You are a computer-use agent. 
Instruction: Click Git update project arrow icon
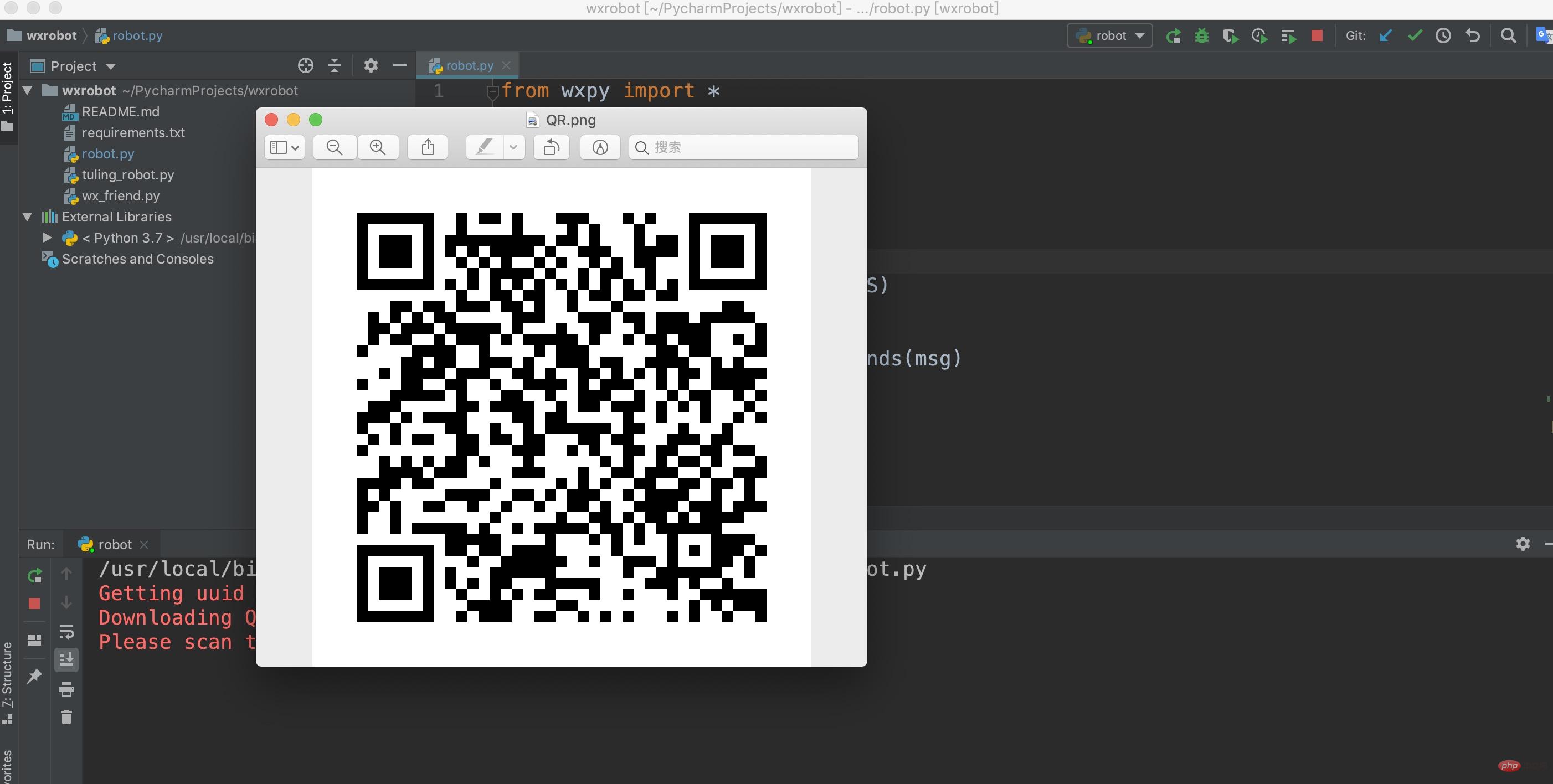(1385, 36)
